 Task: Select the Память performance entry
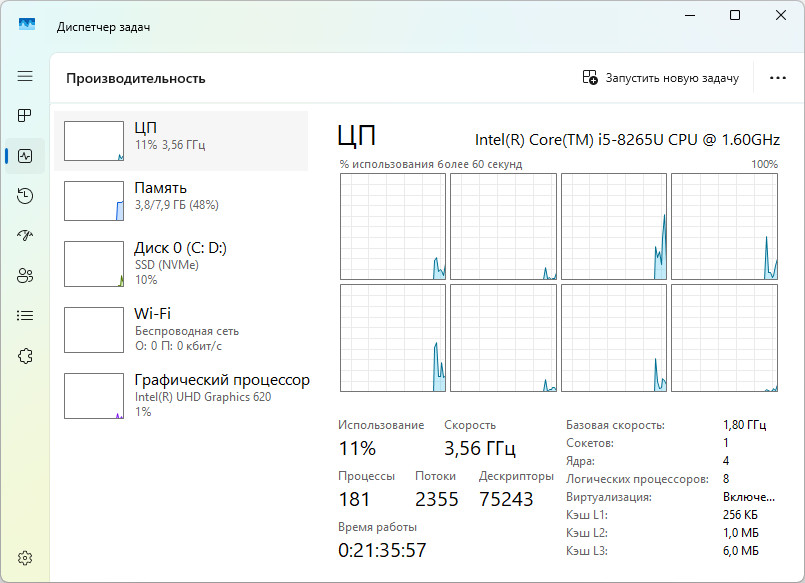click(x=181, y=200)
